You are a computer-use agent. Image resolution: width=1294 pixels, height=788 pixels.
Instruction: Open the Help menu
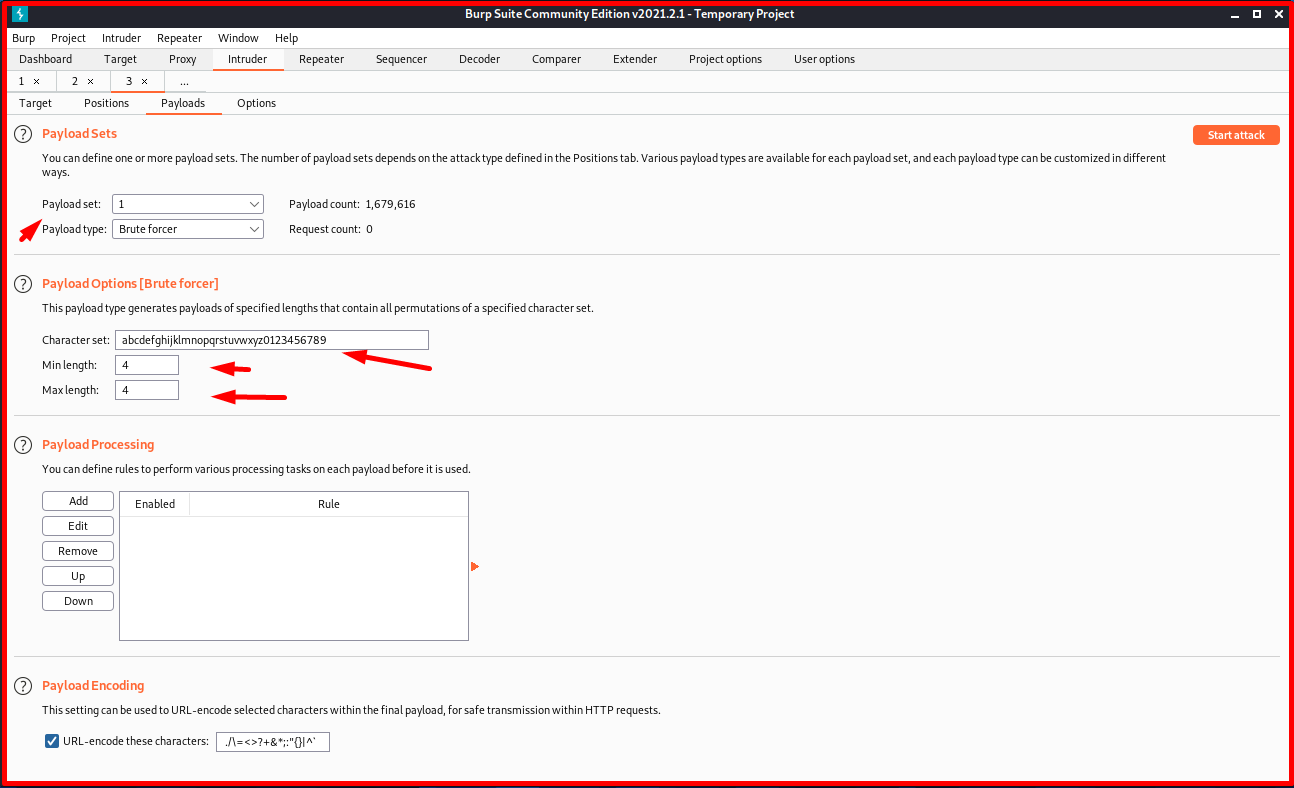coord(286,38)
